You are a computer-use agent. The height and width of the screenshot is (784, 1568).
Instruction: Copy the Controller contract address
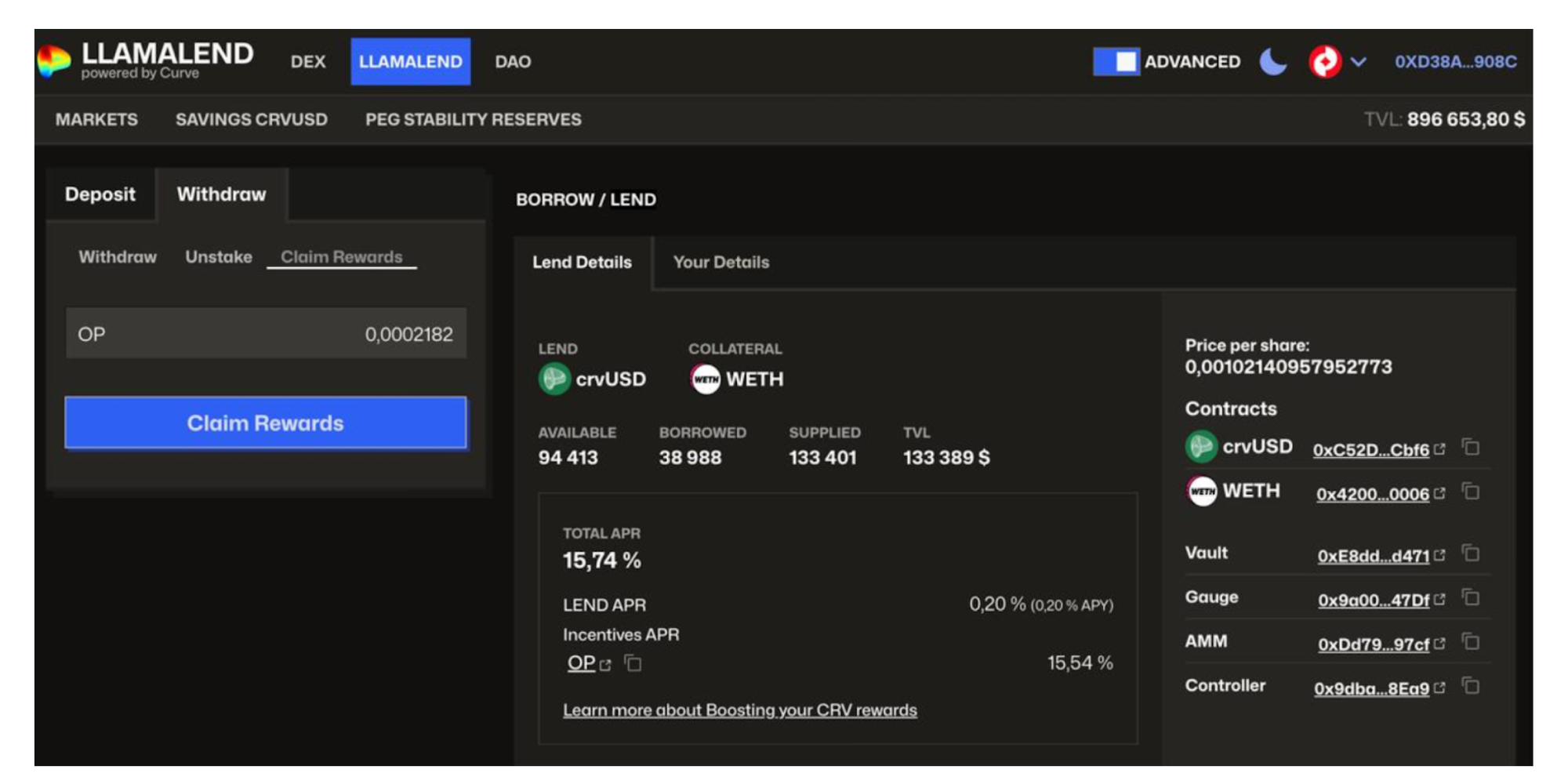(1471, 687)
